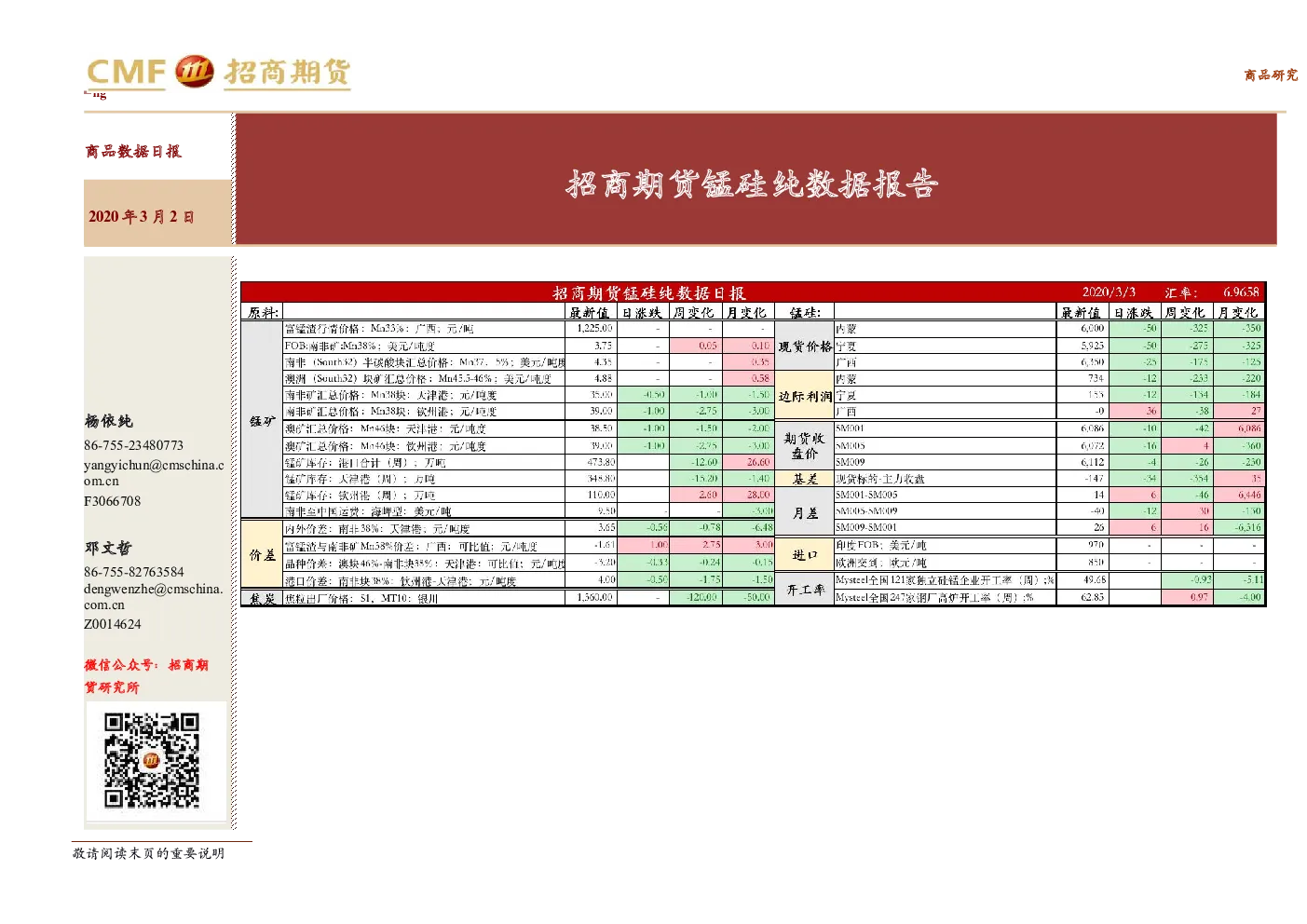The width and height of the screenshot is (1307, 924).
Task: Click the 锰硅 column header
Action: click(805, 312)
